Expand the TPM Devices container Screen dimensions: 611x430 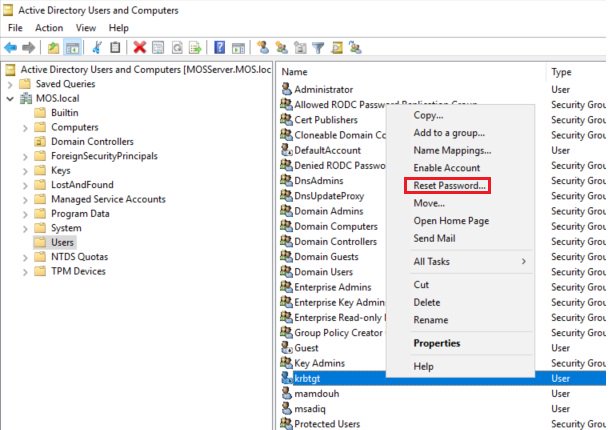pyautogui.click(x=25, y=272)
